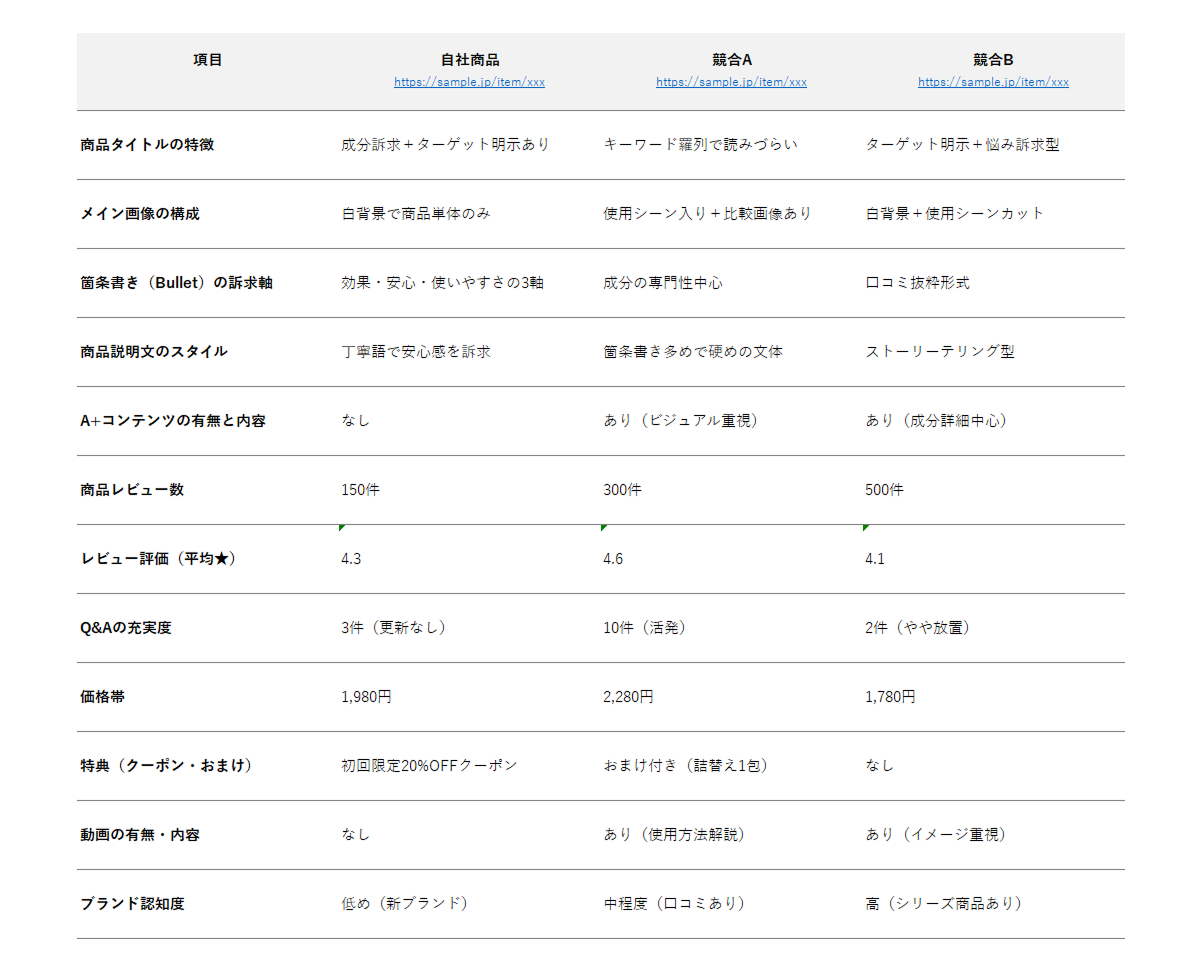
Task: Click cell あり（使用方法解説）
Action: 675,835
